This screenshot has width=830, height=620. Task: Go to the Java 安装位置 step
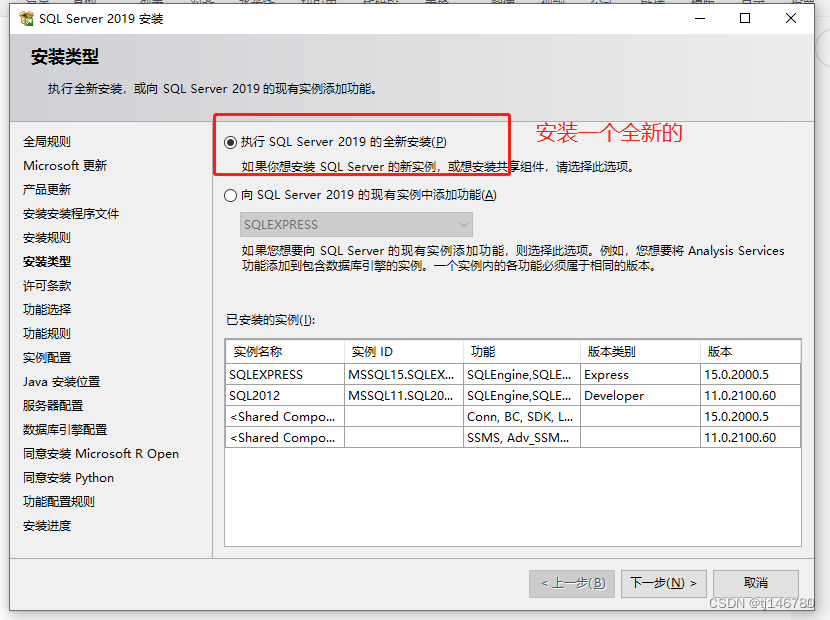point(61,382)
